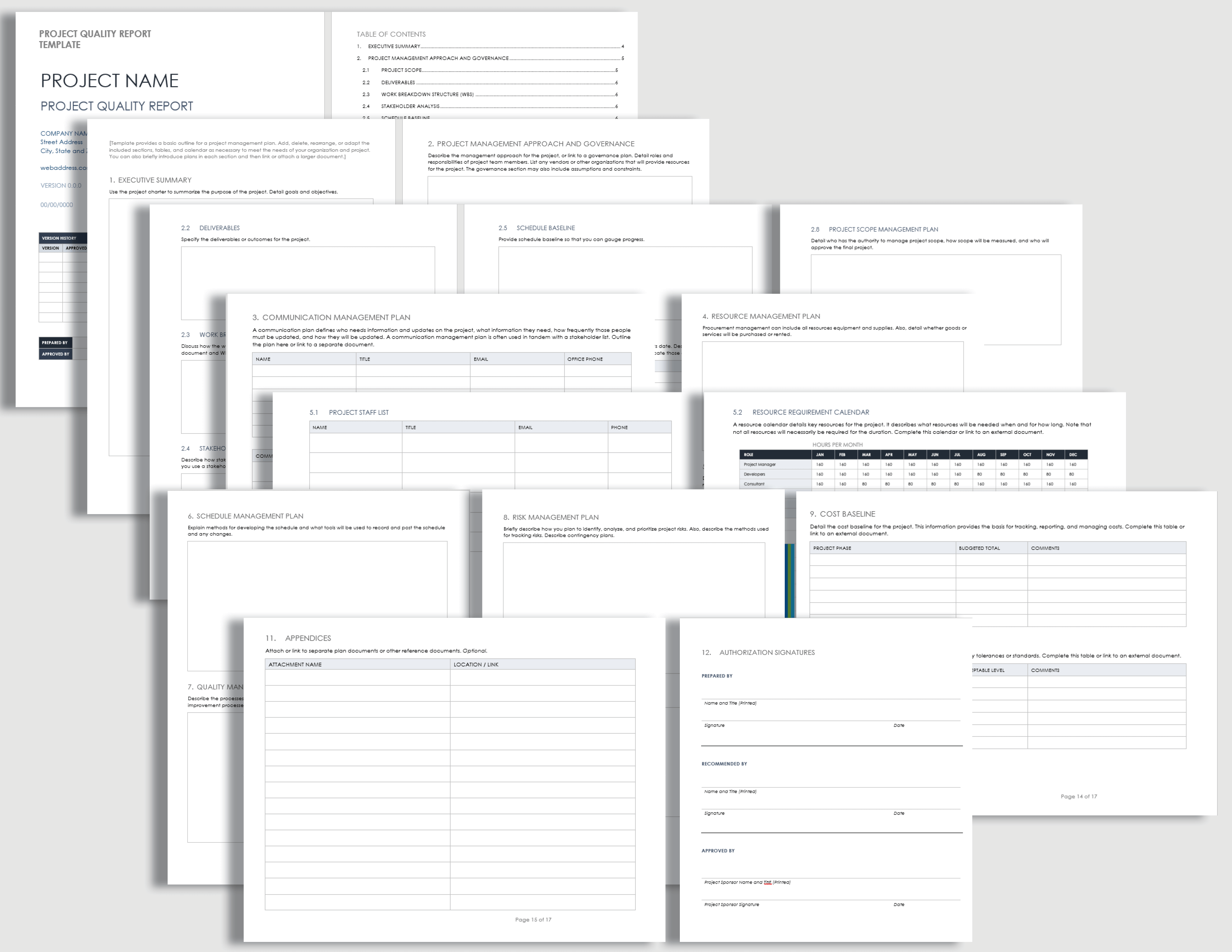Viewport: 1232px width, 952px height.
Task: Select the 'Project Manager' row in resource calendar
Action: pos(913,465)
